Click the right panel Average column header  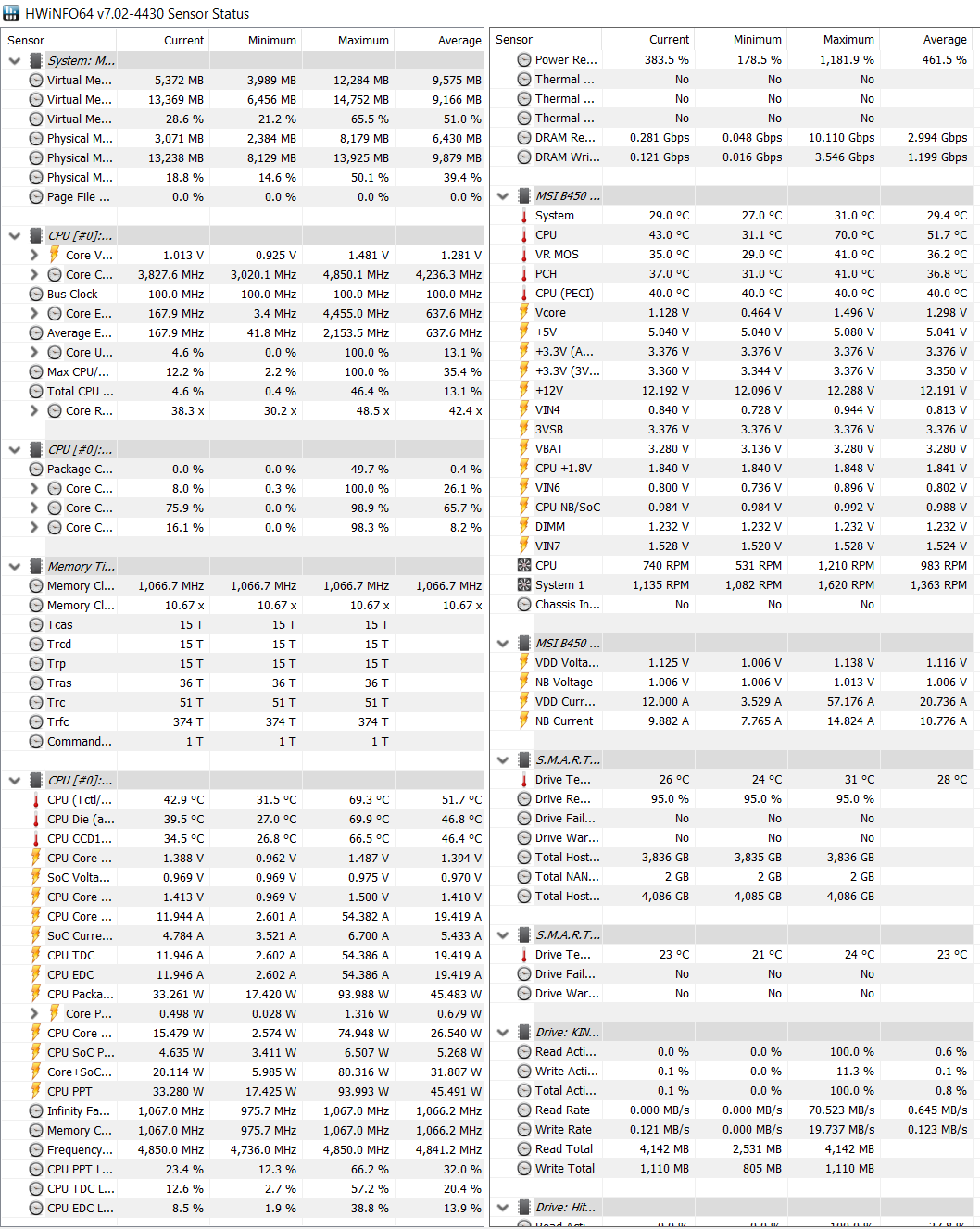[x=925, y=39]
